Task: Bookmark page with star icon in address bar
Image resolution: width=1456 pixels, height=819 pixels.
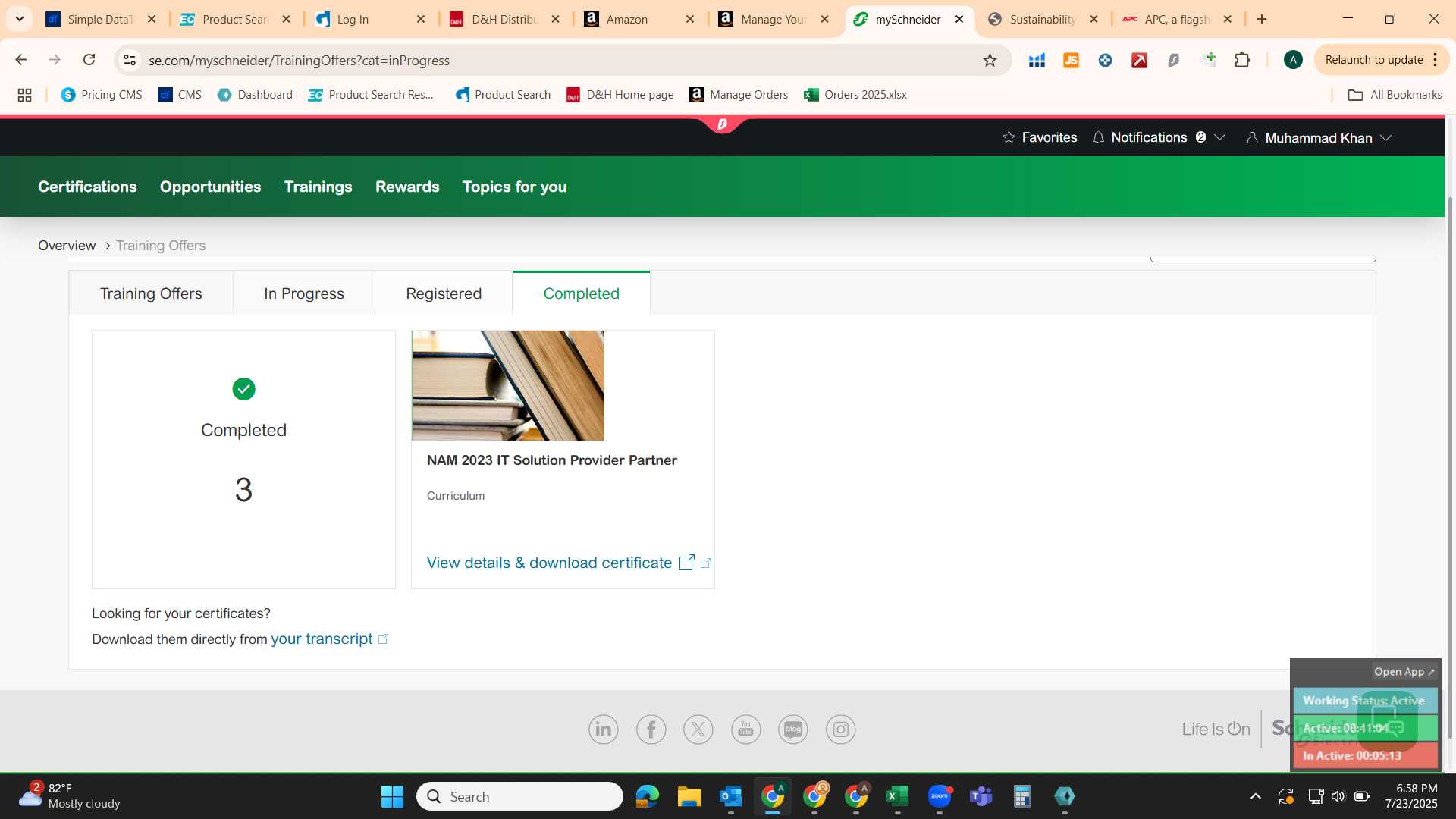Action: (990, 60)
